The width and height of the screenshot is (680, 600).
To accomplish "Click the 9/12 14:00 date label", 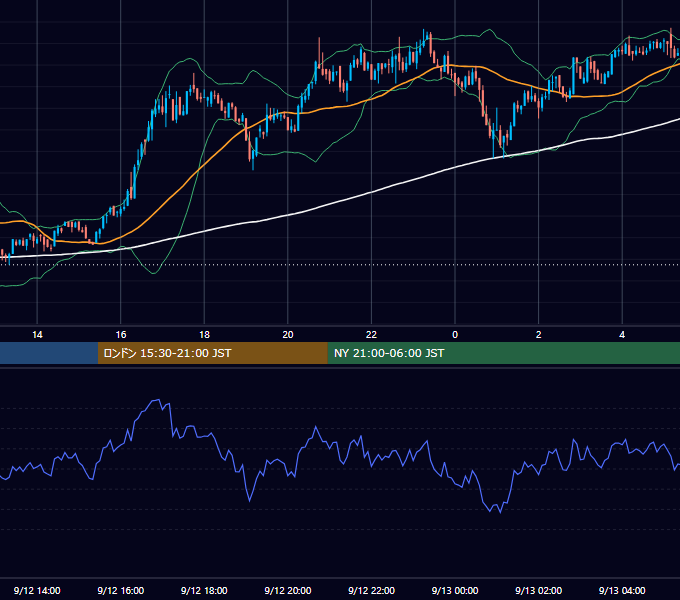I will [x=37, y=590].
